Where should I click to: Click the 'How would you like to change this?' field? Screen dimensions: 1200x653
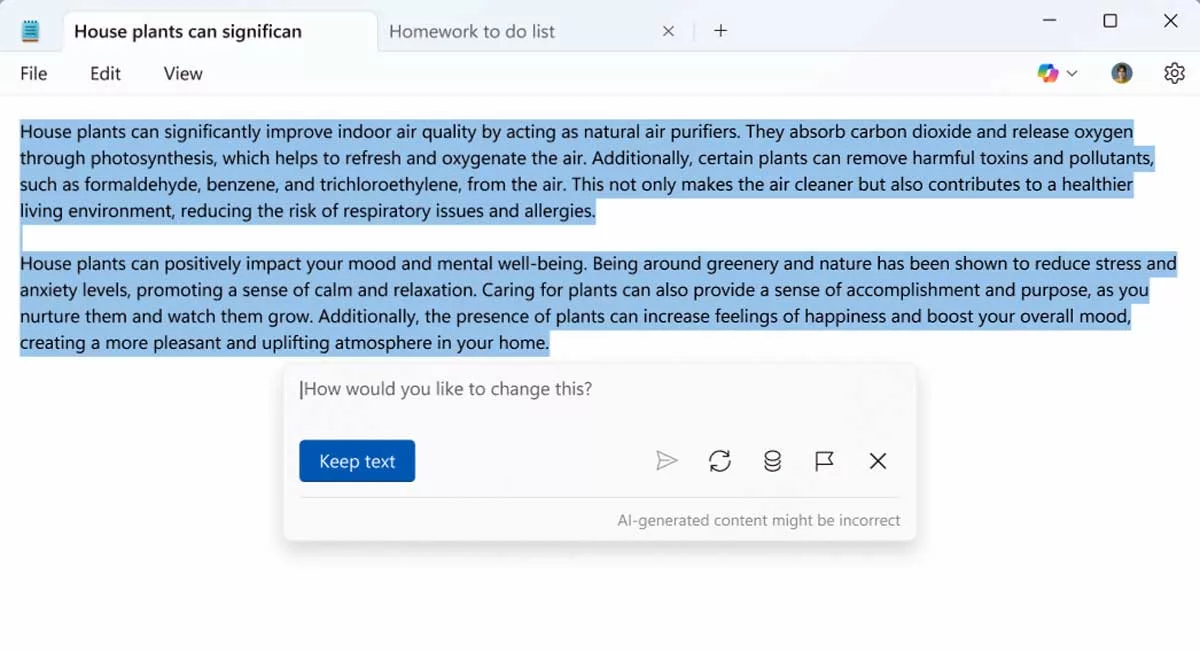click(600, 389)
